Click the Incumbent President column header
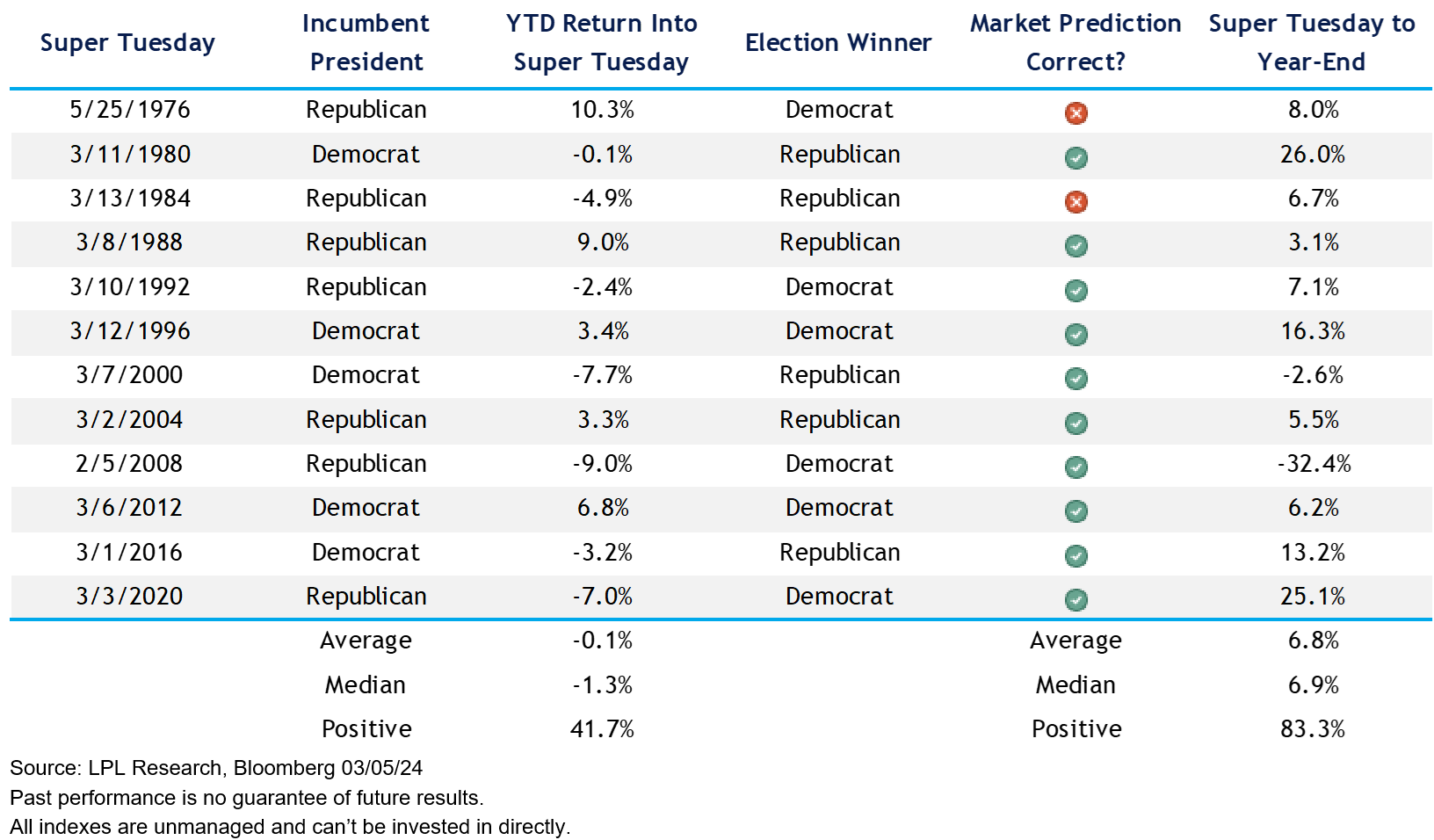 366,42
